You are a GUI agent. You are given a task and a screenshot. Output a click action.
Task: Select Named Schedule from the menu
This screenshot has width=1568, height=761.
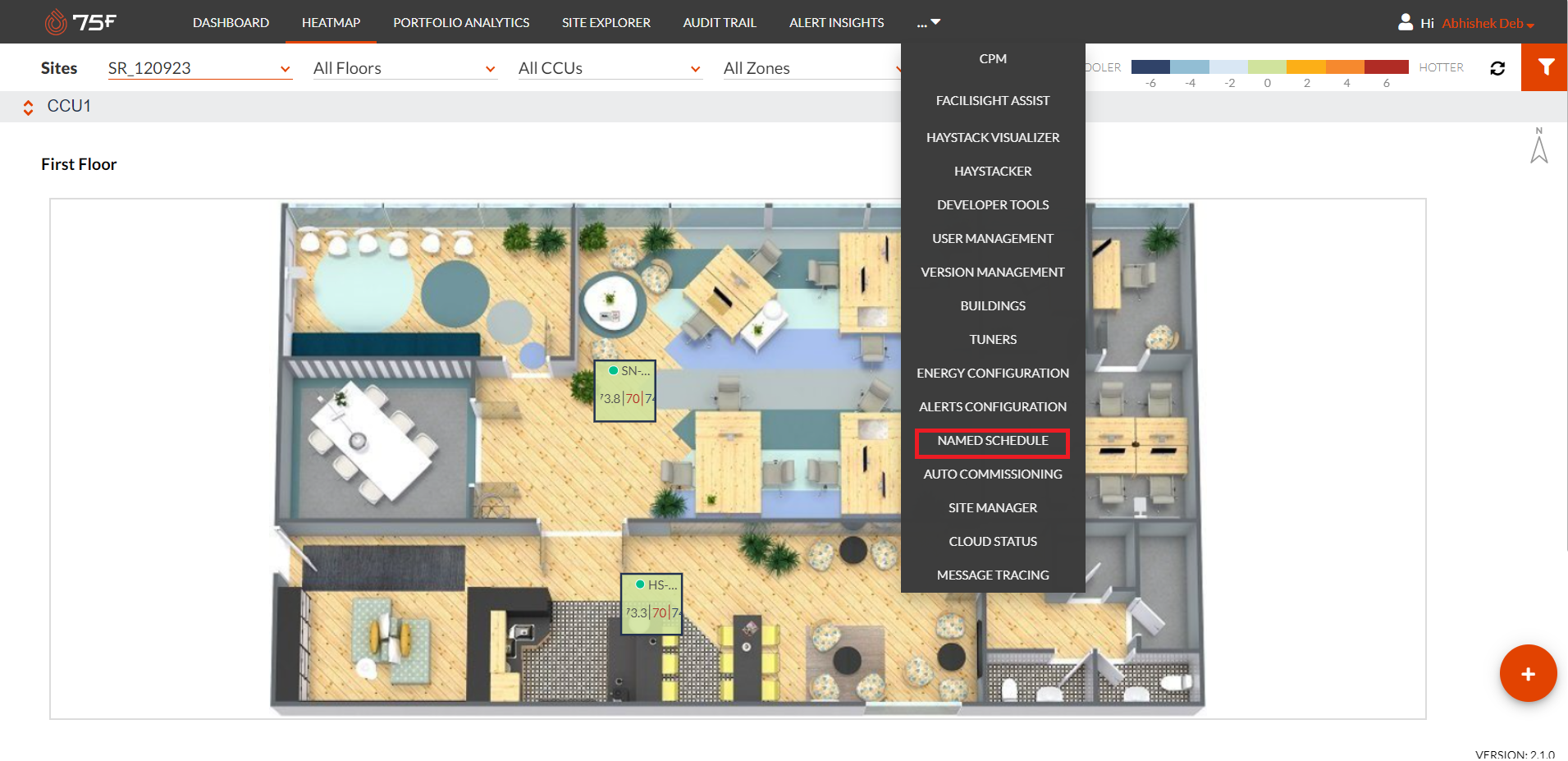click(992, 441)
